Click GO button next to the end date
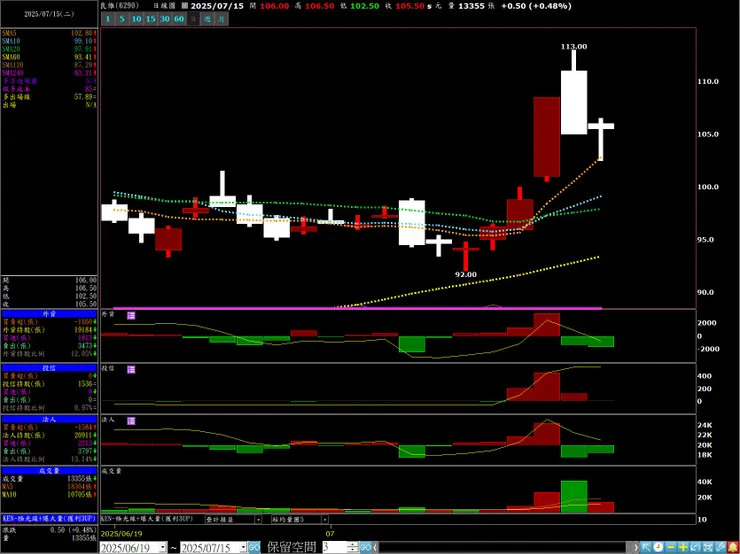This screenshot has height=554, width=740. [254, 547]
